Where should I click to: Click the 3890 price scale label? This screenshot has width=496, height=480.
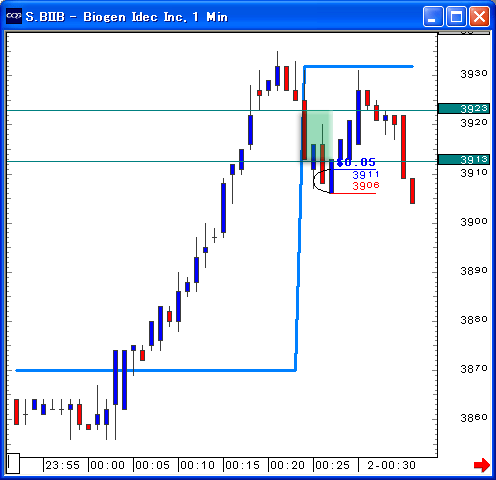pyautogui.click(x=474, y=271)
